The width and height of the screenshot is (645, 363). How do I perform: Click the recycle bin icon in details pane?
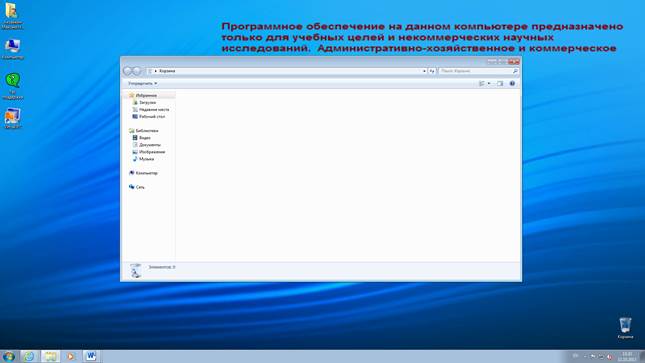[x=135, y=271]
